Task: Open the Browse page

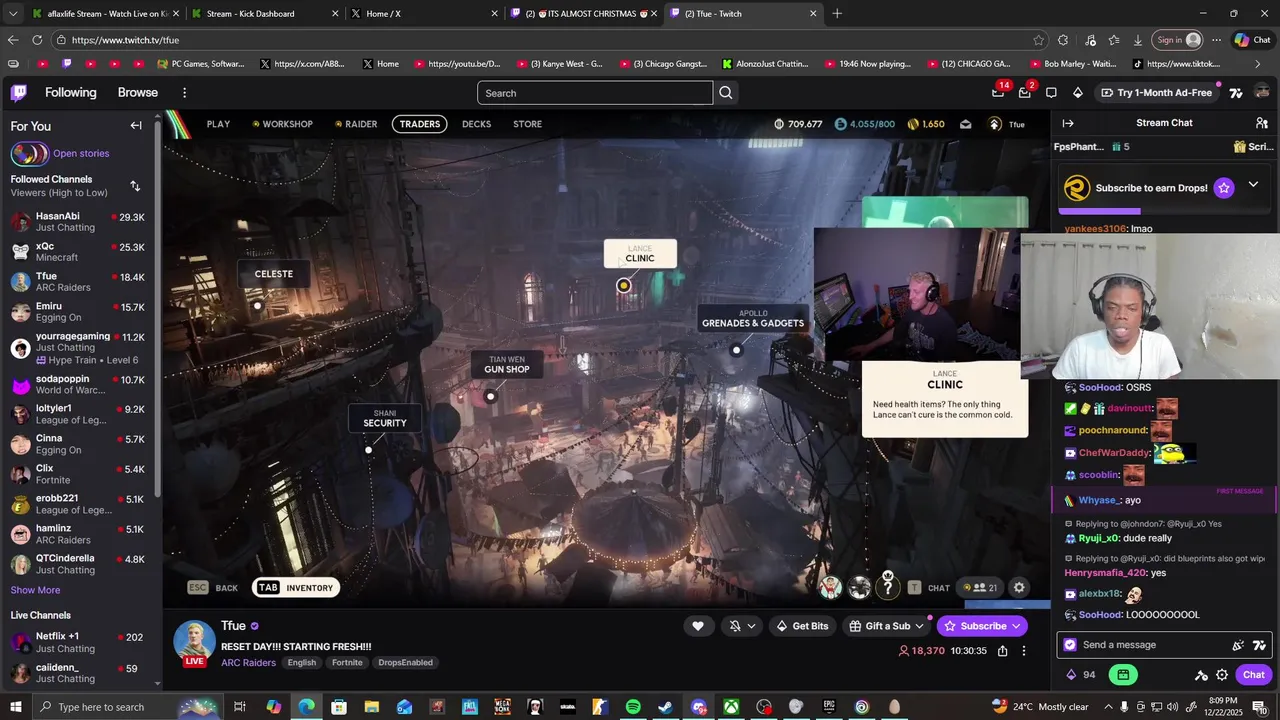Action: 138,93
